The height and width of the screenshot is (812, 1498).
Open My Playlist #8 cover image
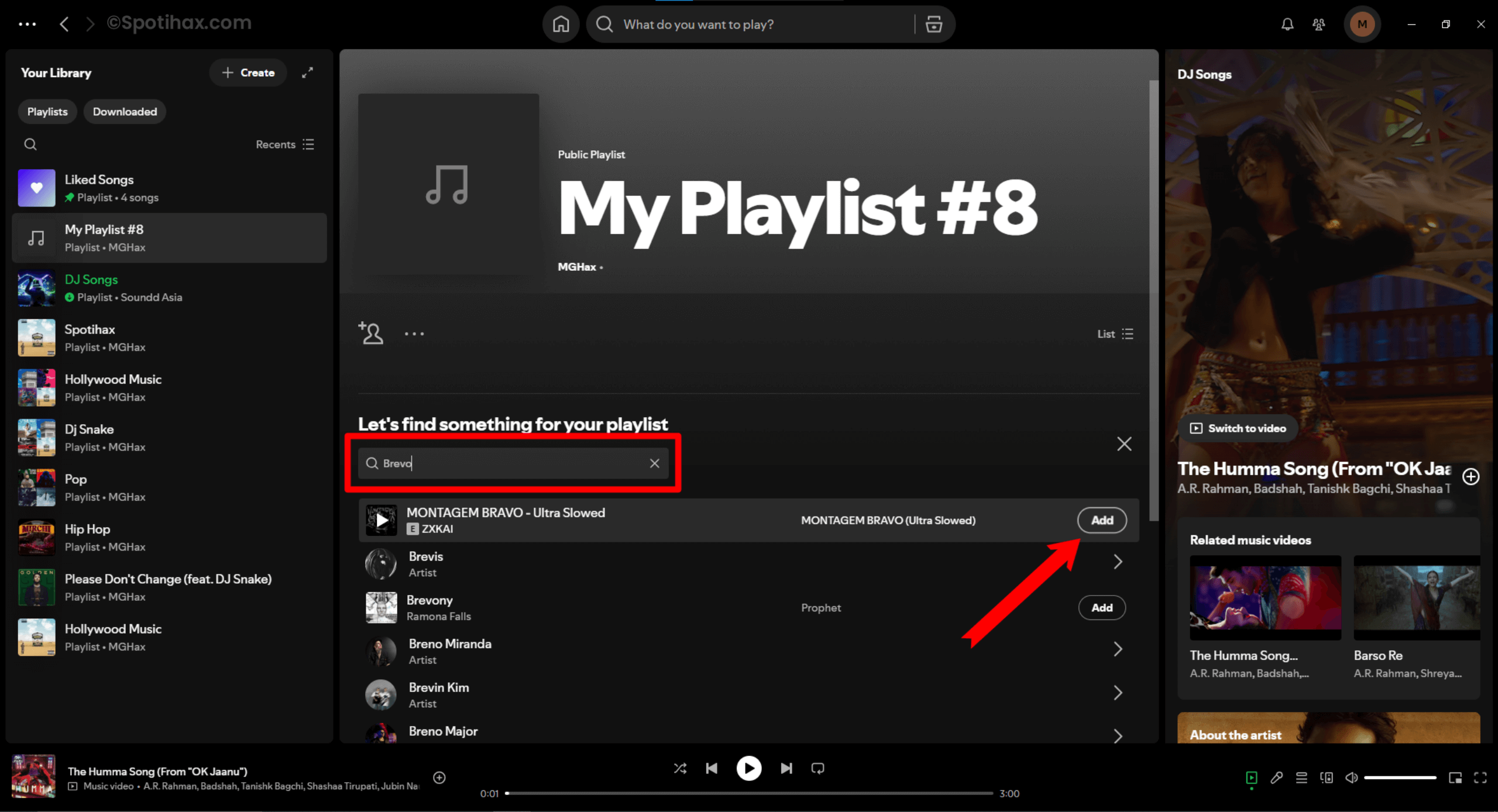[x=448, y=184]
